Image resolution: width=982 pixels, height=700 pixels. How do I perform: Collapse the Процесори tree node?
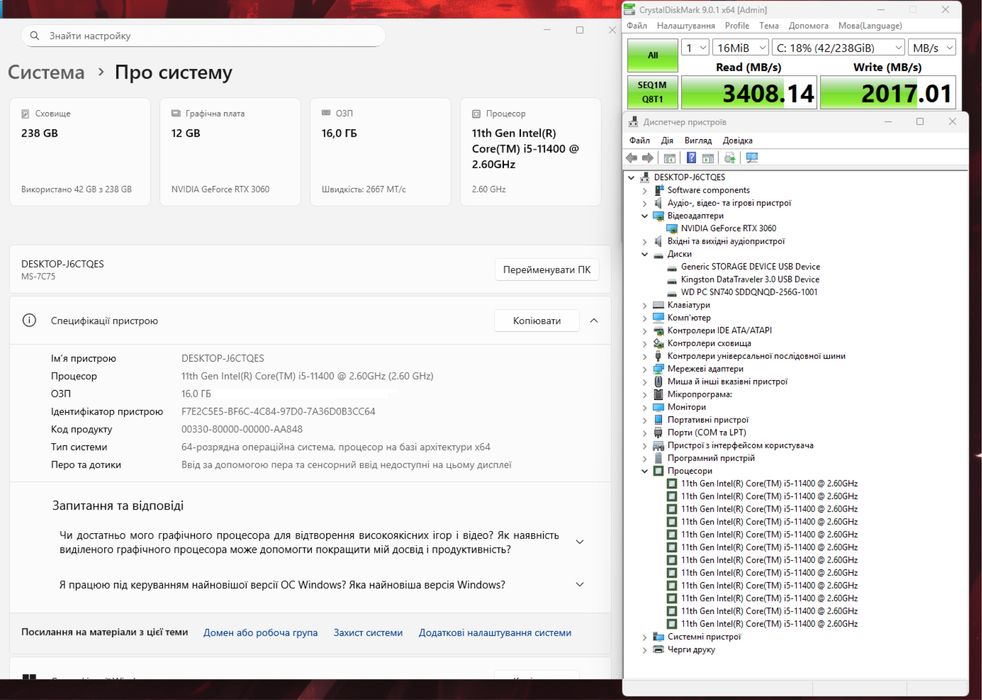[644, 471]
